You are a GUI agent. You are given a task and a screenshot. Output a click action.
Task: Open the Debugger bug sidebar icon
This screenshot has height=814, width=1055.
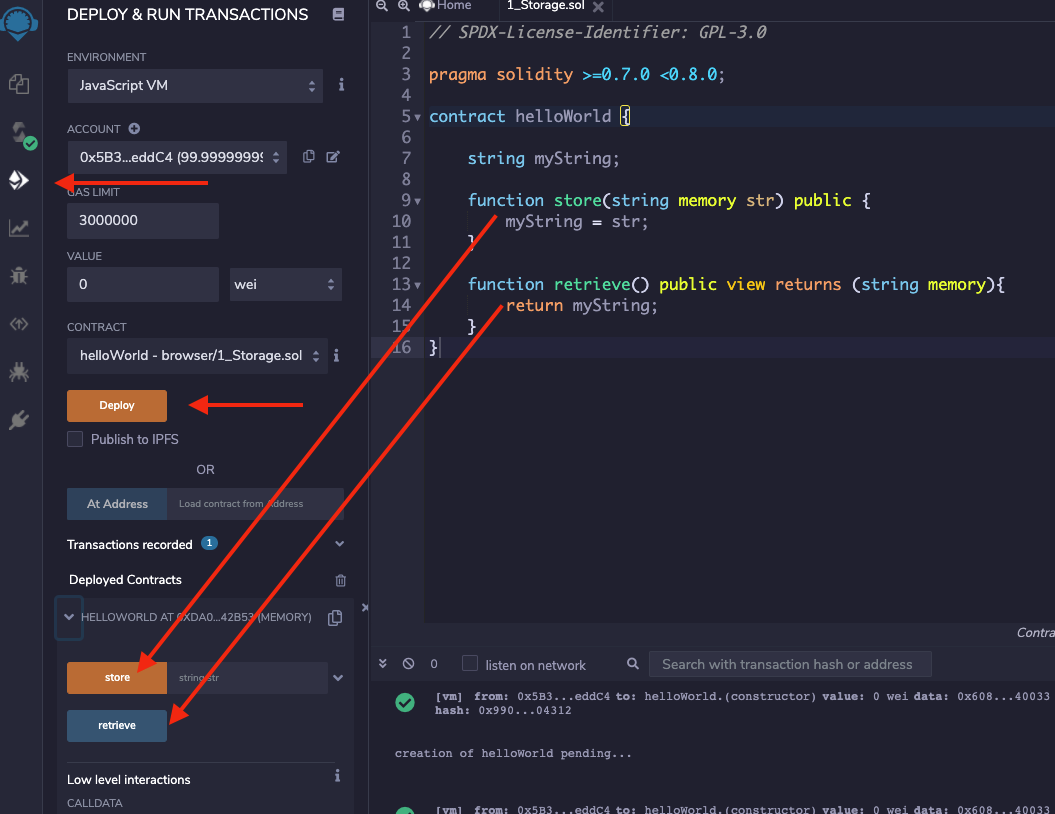pyautogui.click(x=19, y=276)
